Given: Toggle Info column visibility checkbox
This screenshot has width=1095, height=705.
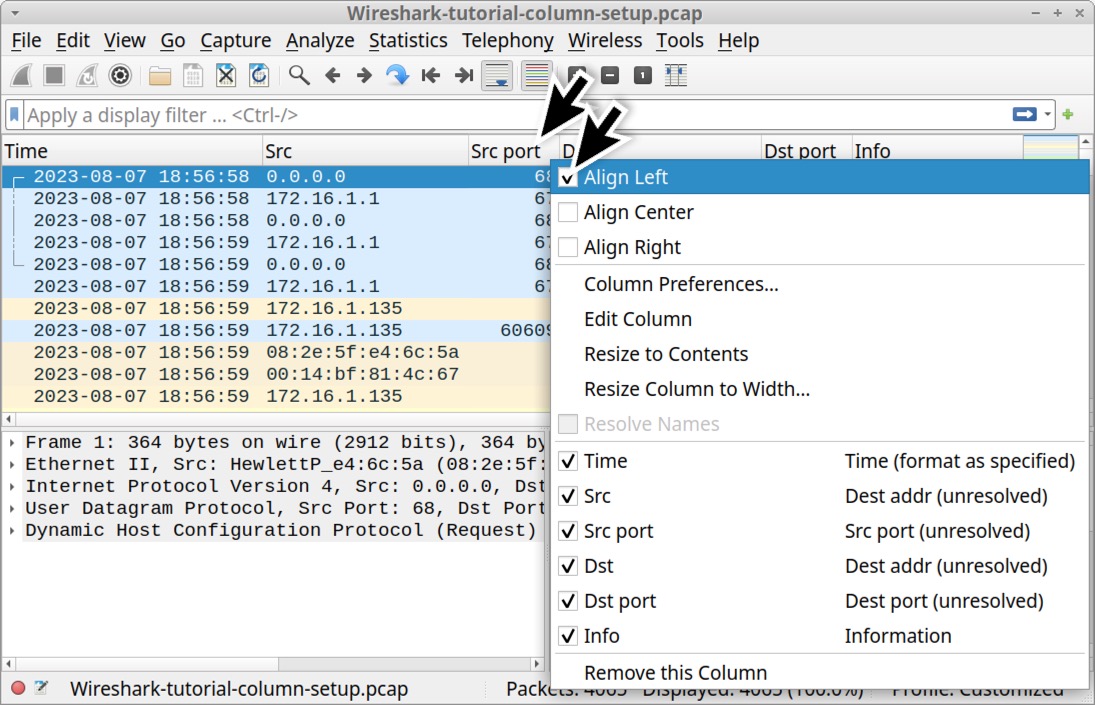Looking at the screenshot, I should tap(568, 636).
